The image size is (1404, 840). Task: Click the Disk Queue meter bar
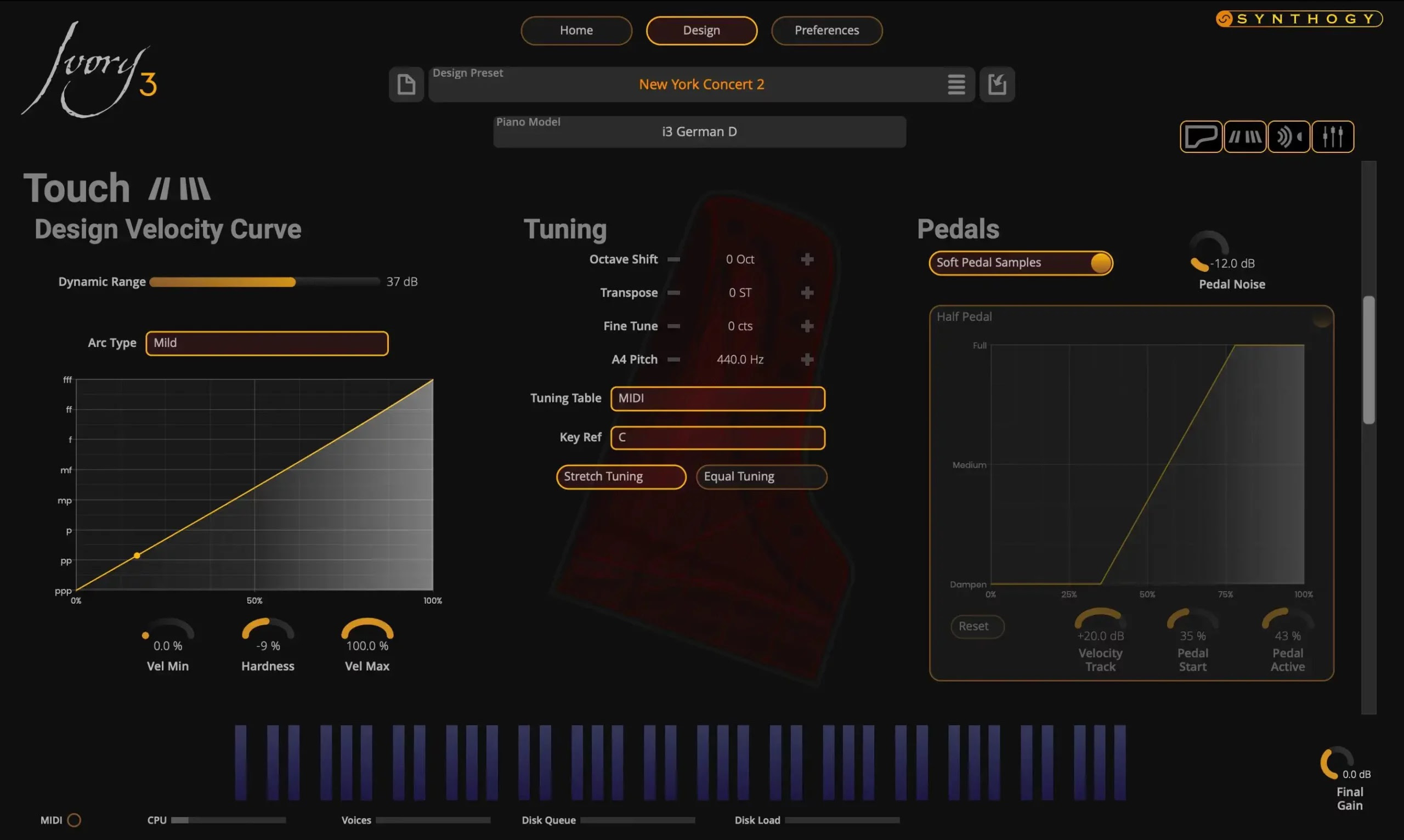(637, 820)
